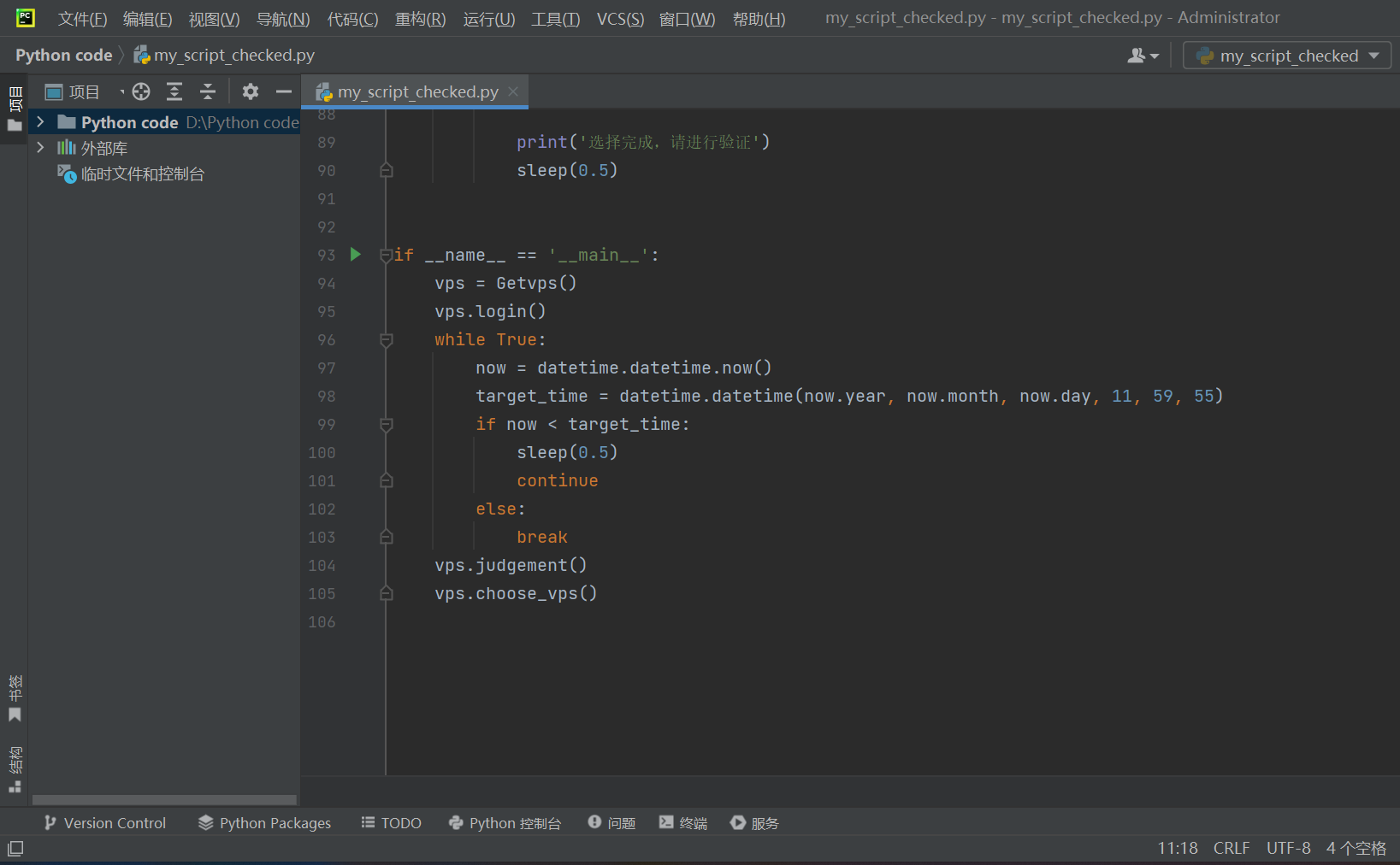This screenshot has width=1400, height=865.
Task: Expand the 外部库 tree node
Action: (40, 148)
